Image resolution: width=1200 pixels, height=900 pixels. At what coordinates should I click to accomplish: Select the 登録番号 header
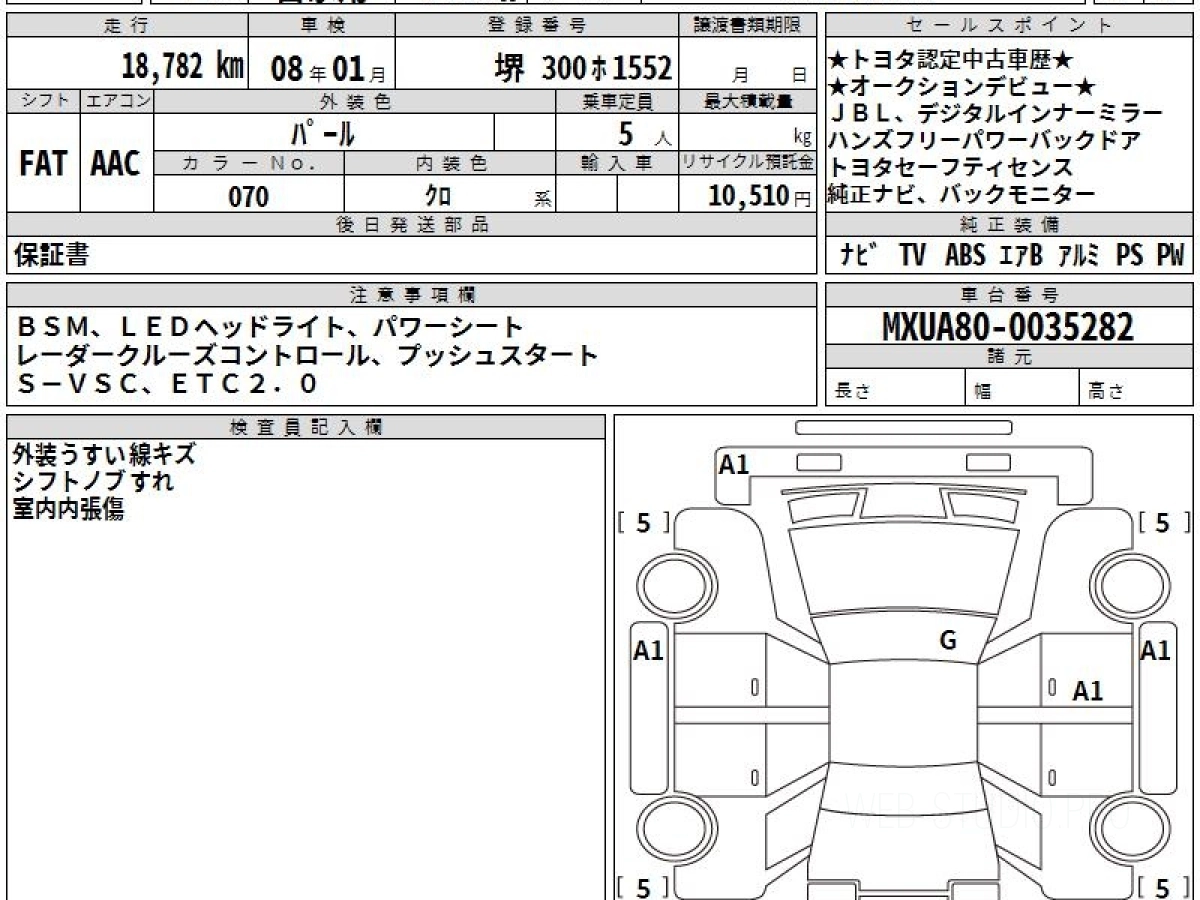(537, 26)
